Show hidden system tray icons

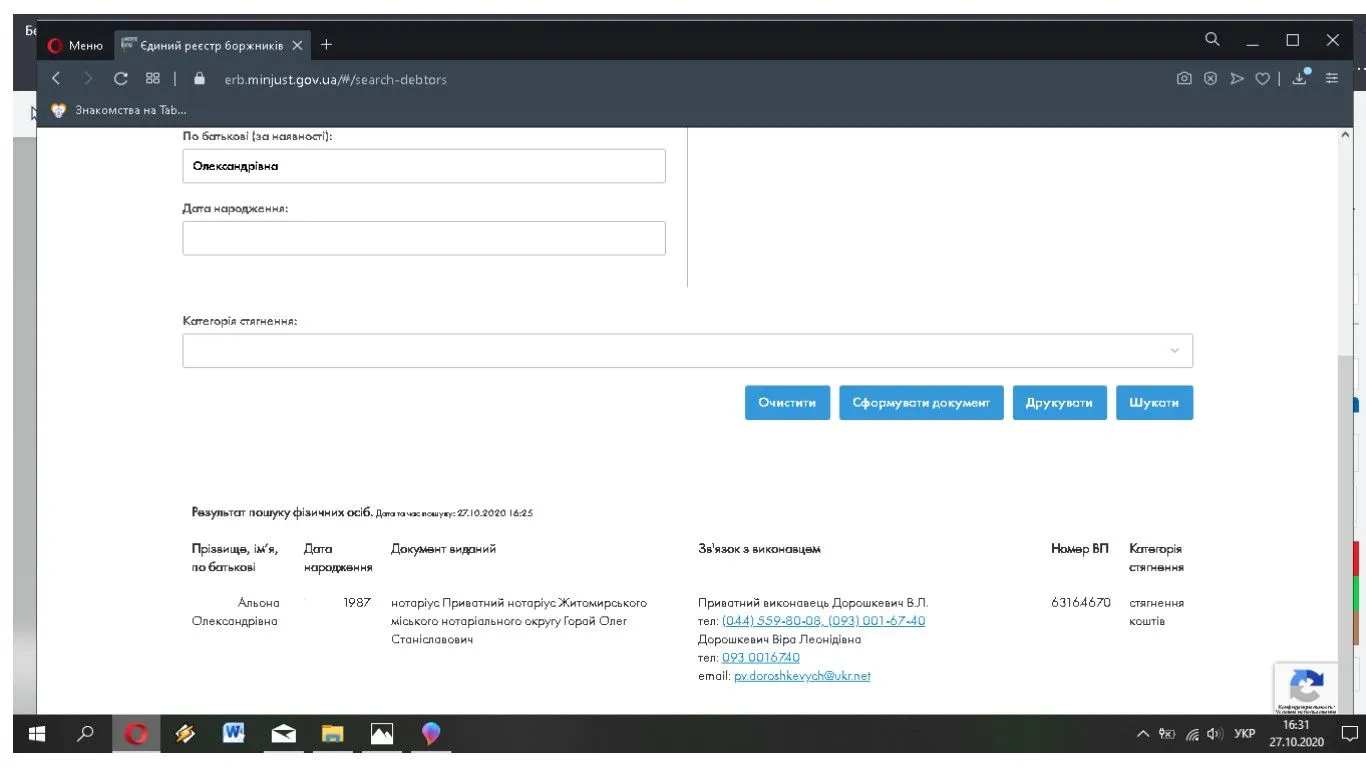click(x=1143, y=734)
